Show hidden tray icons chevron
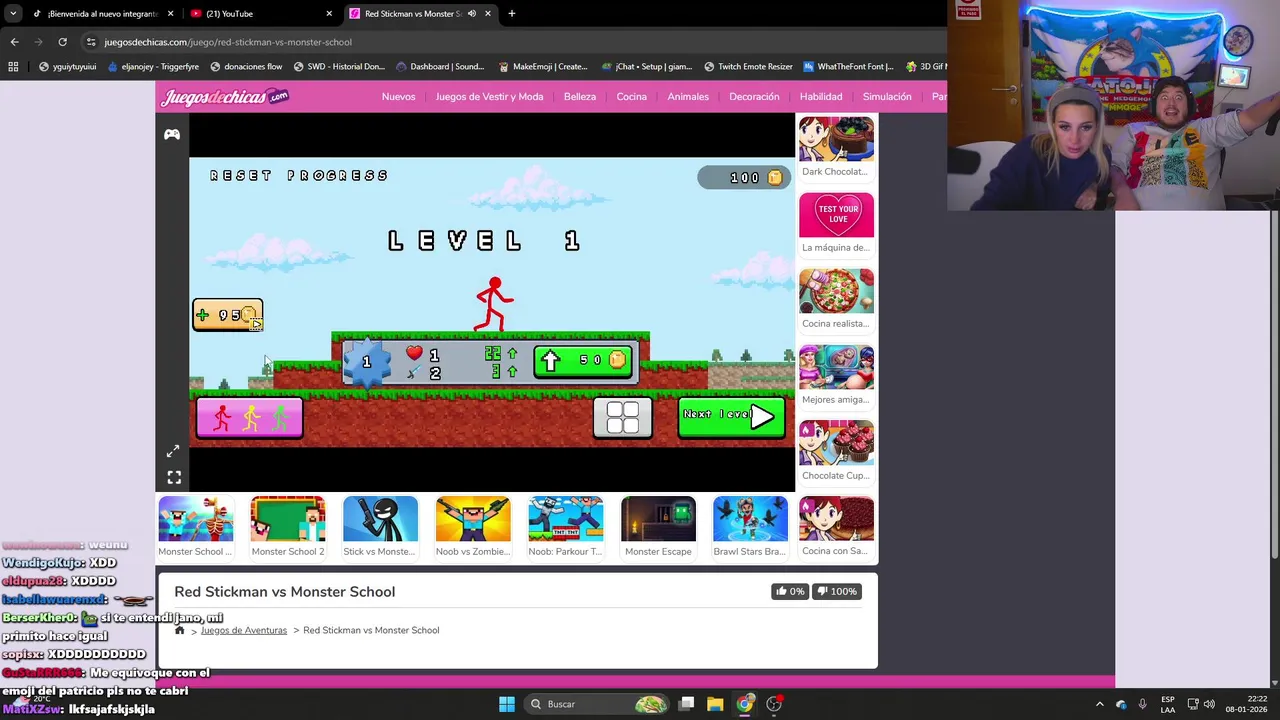The width and height of the screenshot is (1280, 720). click(1099, 704)
